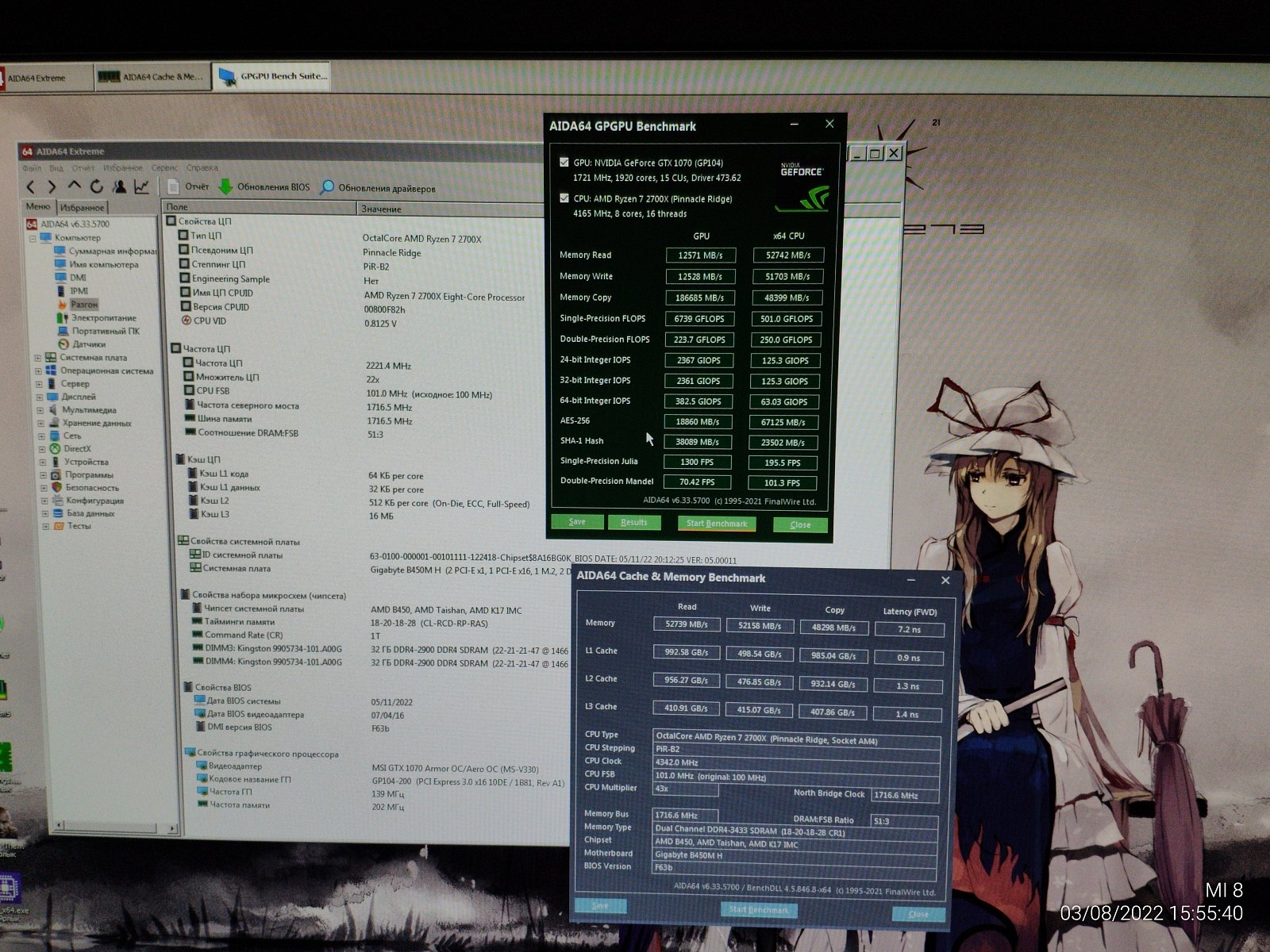
Task: Switch to AIDA64 Cache & Me... taskbar button
Action: 153,77
